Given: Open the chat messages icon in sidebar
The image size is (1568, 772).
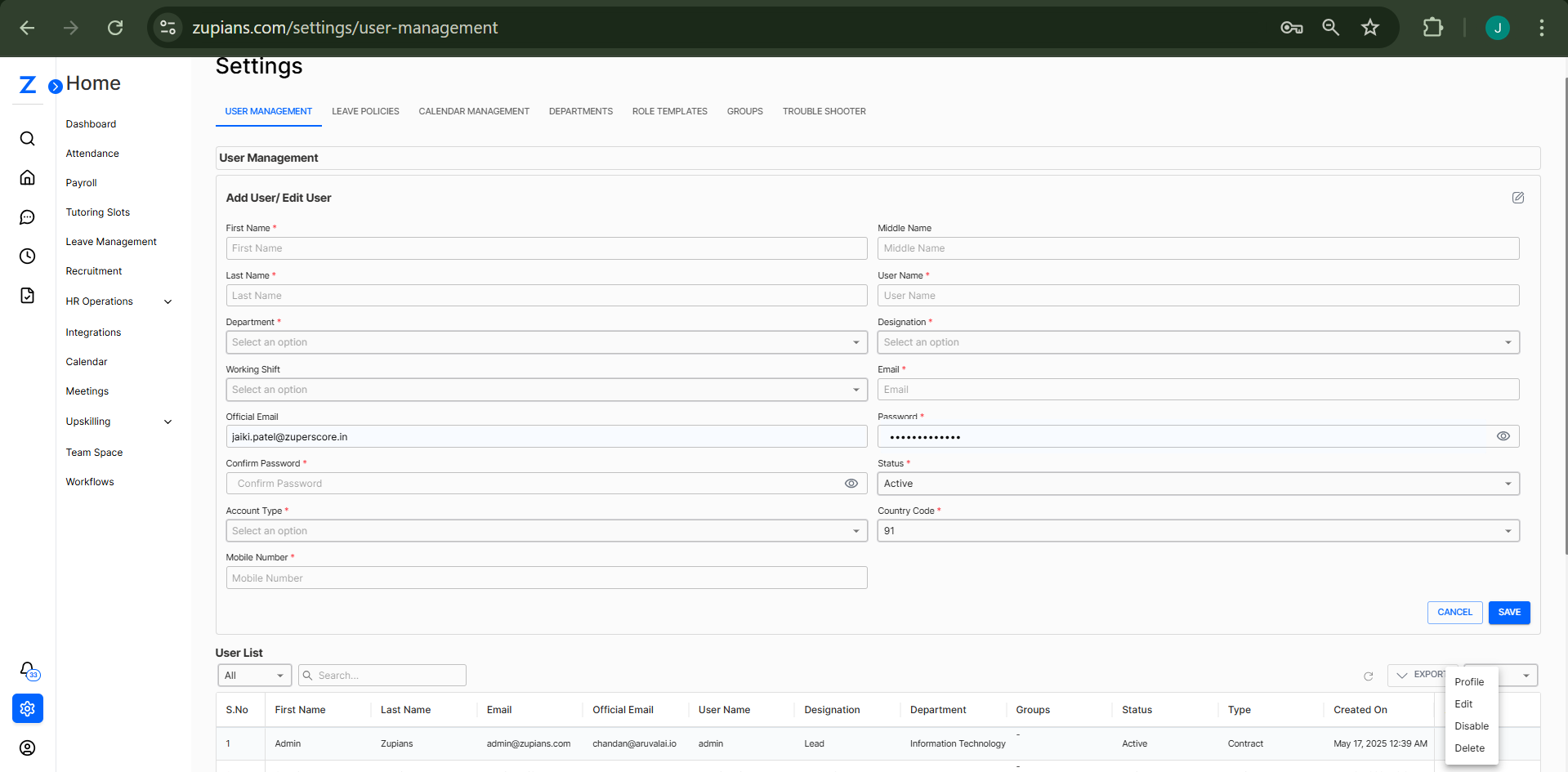Looking at the screenshot, I should tap(27, 216).
